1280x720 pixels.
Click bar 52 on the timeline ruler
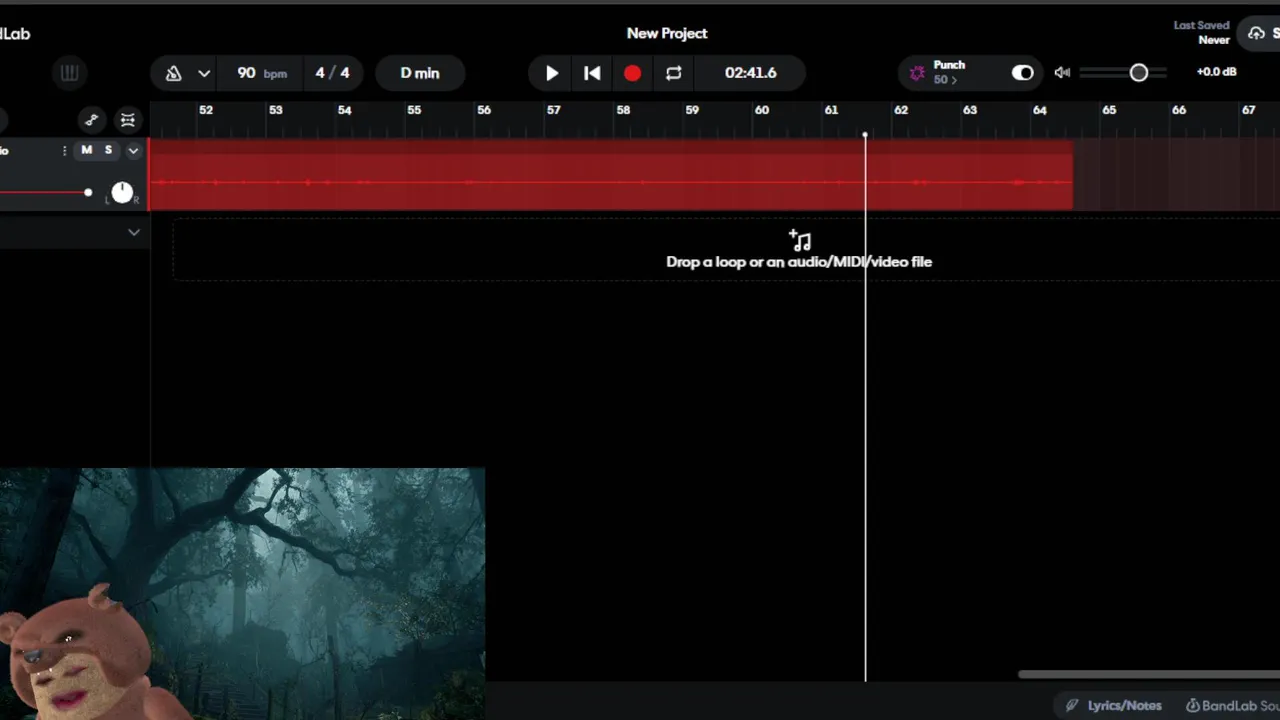coord(206,110)
